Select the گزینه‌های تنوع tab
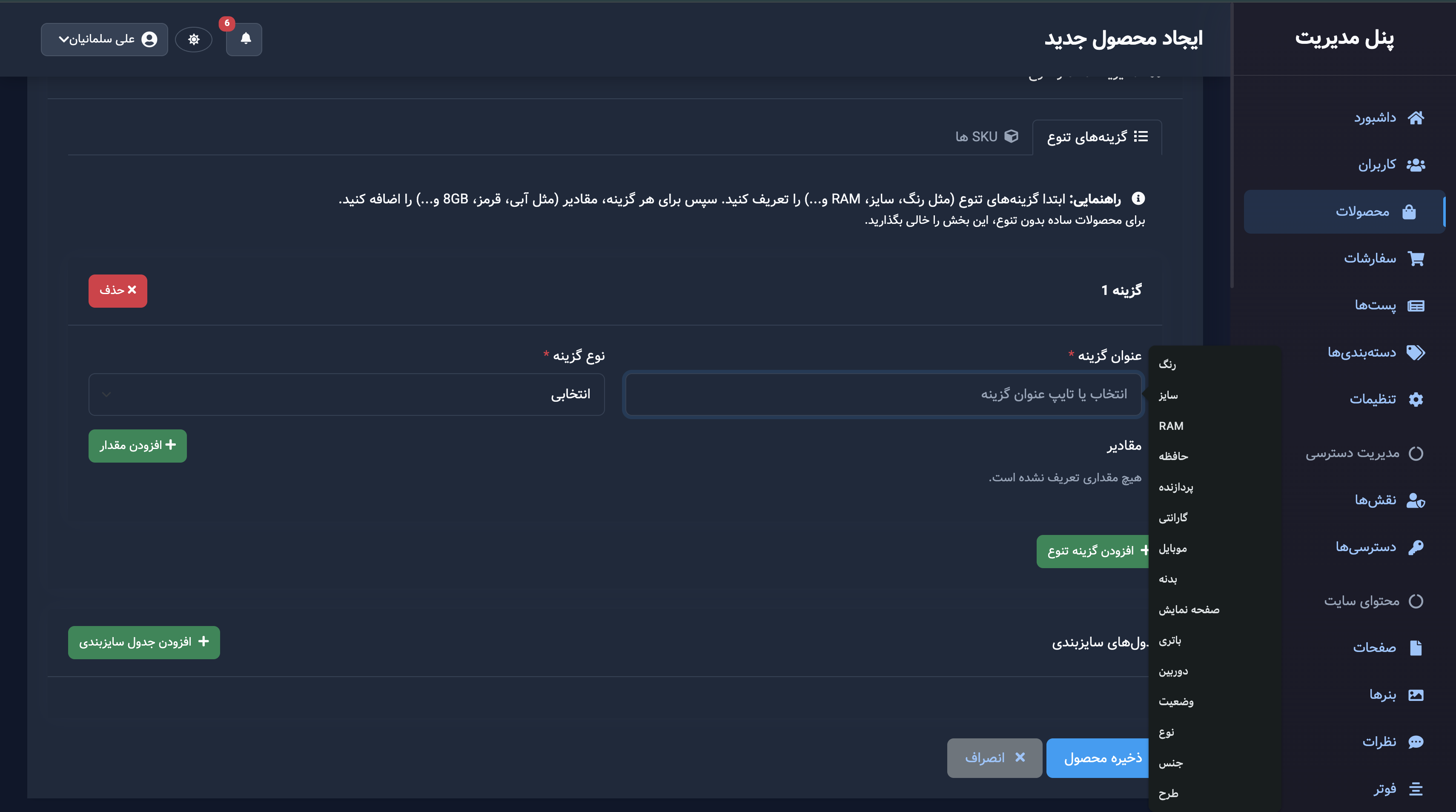Image resolution: width=1456 pixels, height=812 pixels. pos(1097,136)
